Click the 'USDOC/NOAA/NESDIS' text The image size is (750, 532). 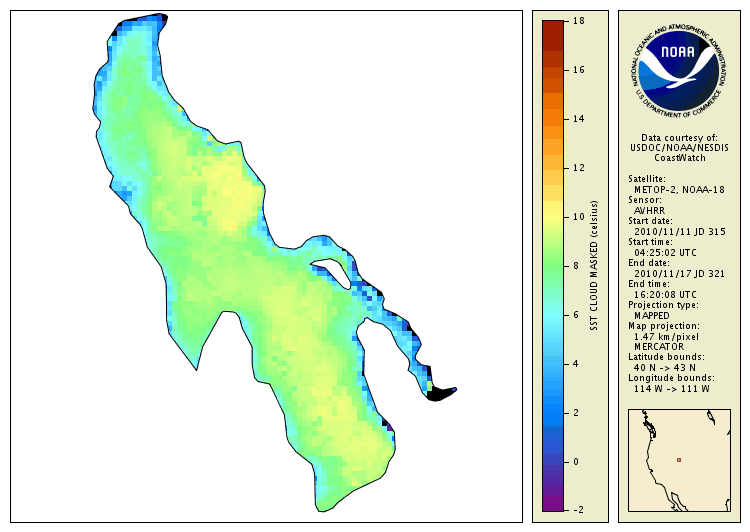click(679, 148)
